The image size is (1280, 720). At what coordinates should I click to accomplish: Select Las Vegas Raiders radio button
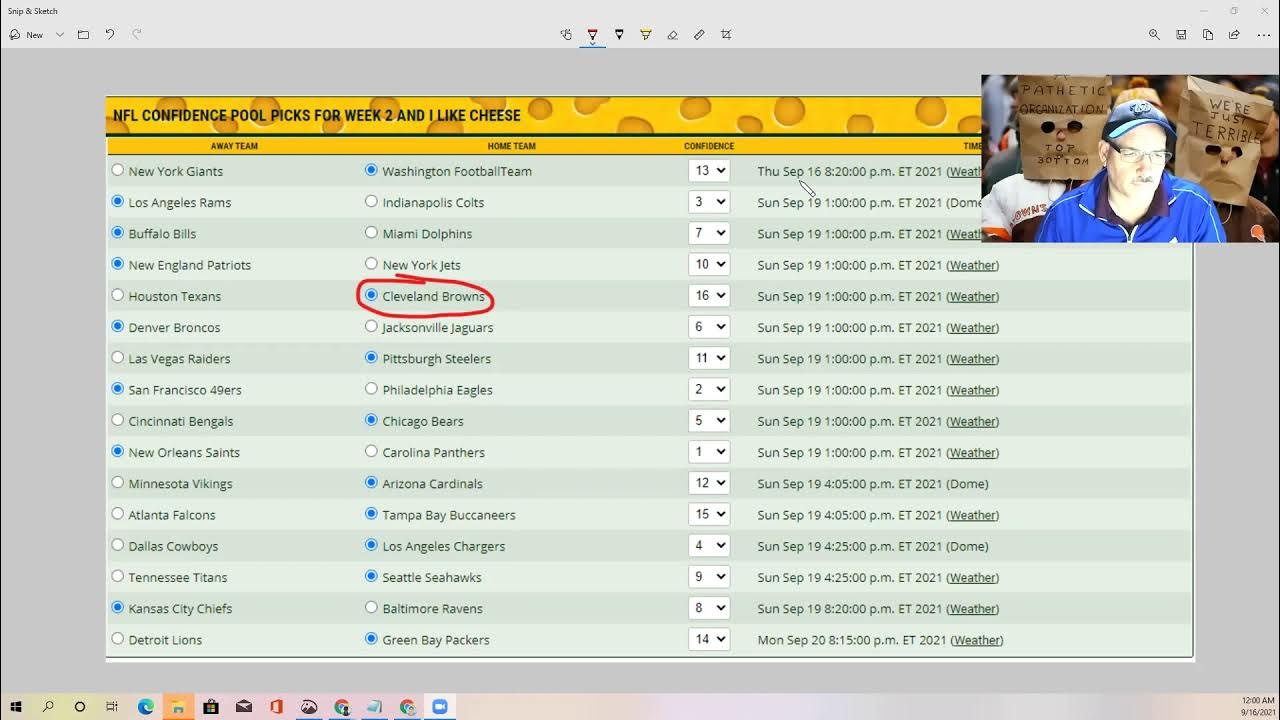pyautogui.click(x=118, y=357)
